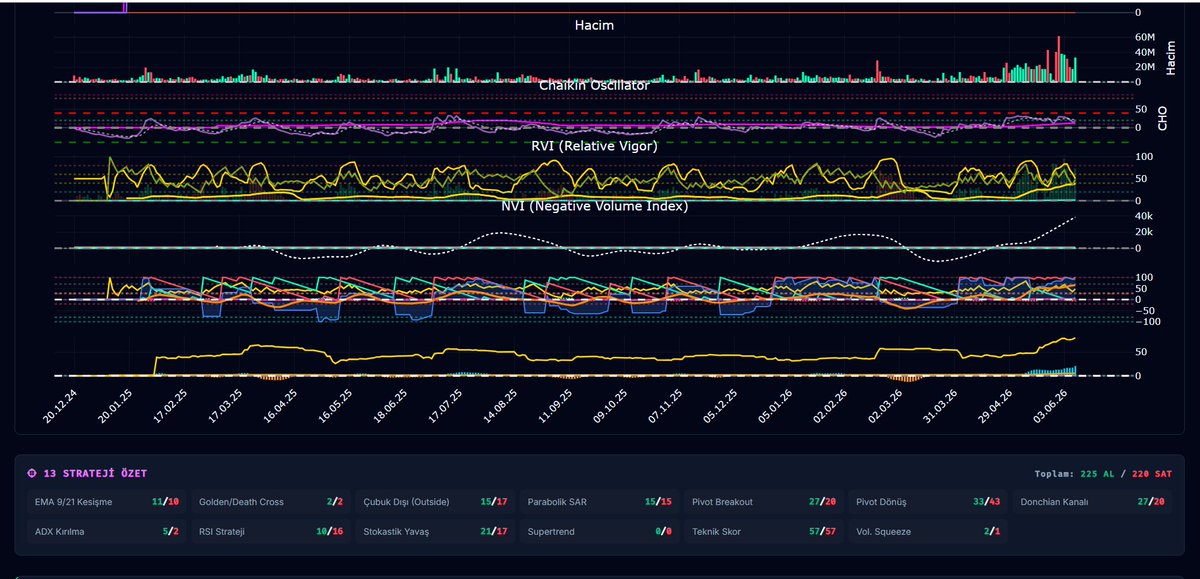Open the Golden/Death Cross strategy card
This screenshot has width=1200, height=579.
(x=269, y=502)
